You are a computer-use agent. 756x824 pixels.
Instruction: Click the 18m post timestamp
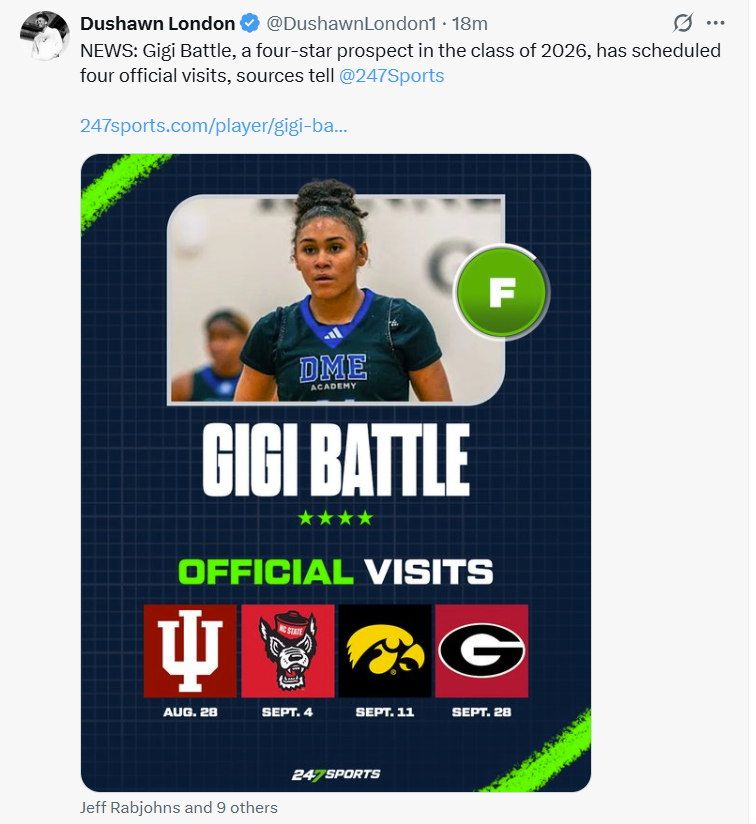click(x=470, y=24)
